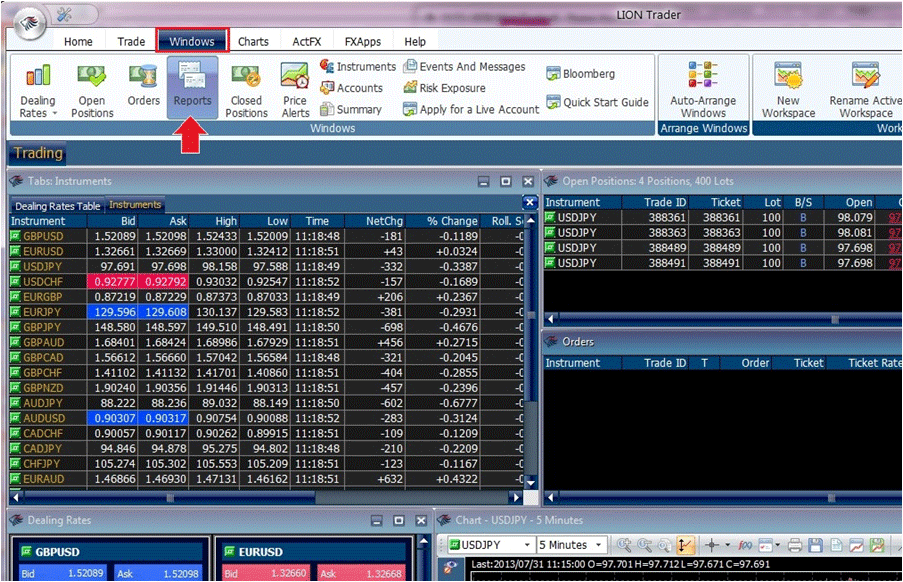Switch to the Trade ribbon tab
This screenshot has width=903, height=582.
(x=131, y=41)
